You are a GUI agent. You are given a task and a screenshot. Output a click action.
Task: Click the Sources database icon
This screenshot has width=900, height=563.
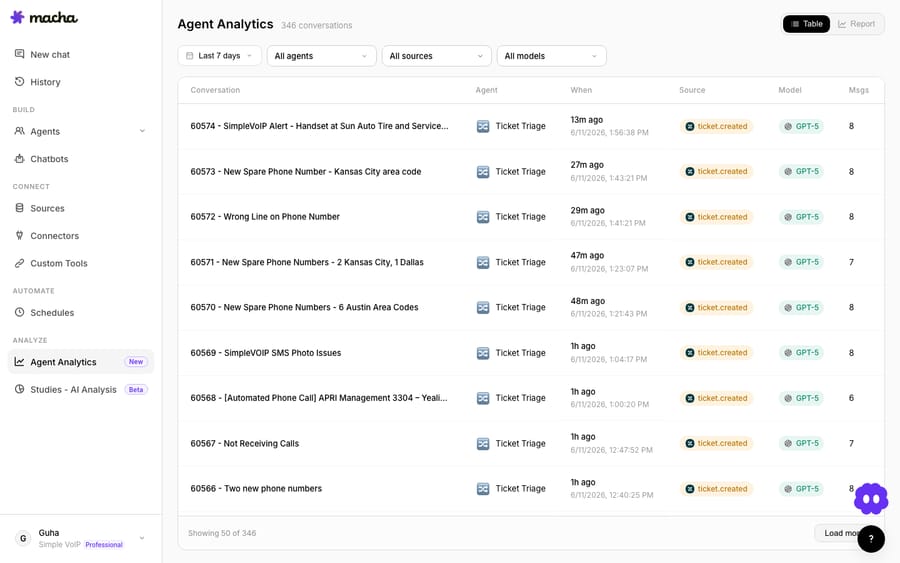point(20,208)
